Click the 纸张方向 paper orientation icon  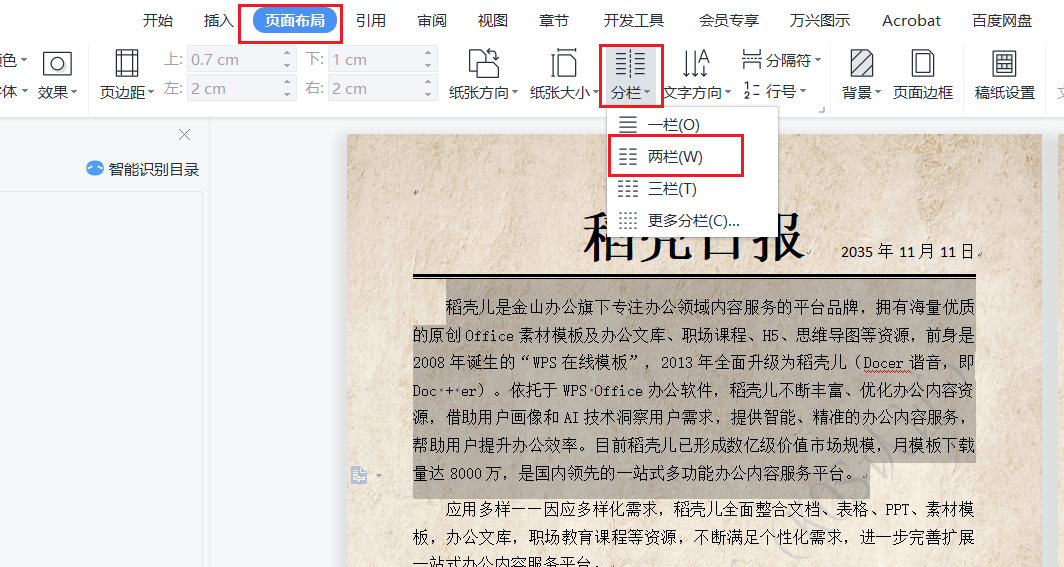484,64
